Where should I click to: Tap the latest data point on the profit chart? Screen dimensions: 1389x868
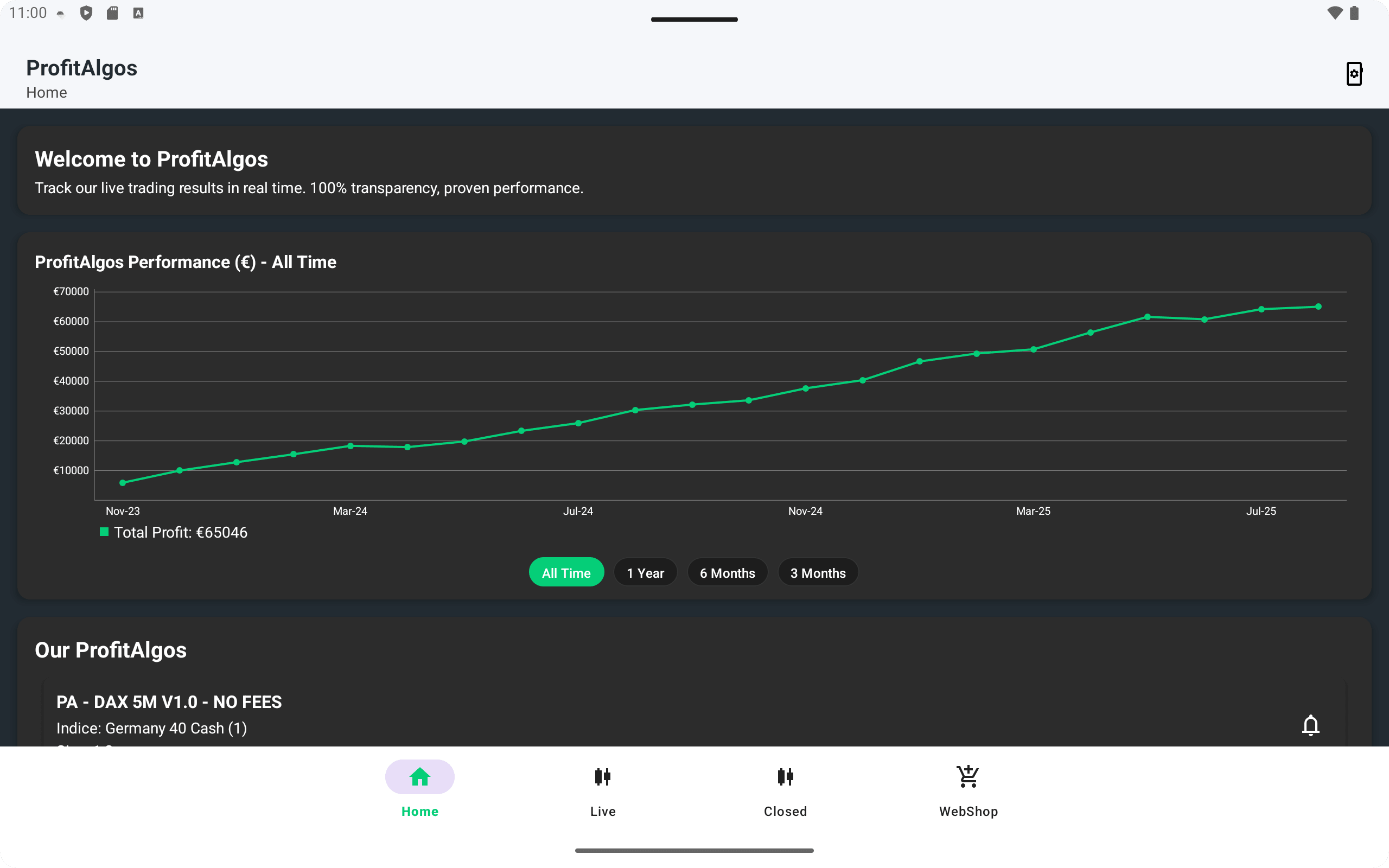tap(1318, 306)
